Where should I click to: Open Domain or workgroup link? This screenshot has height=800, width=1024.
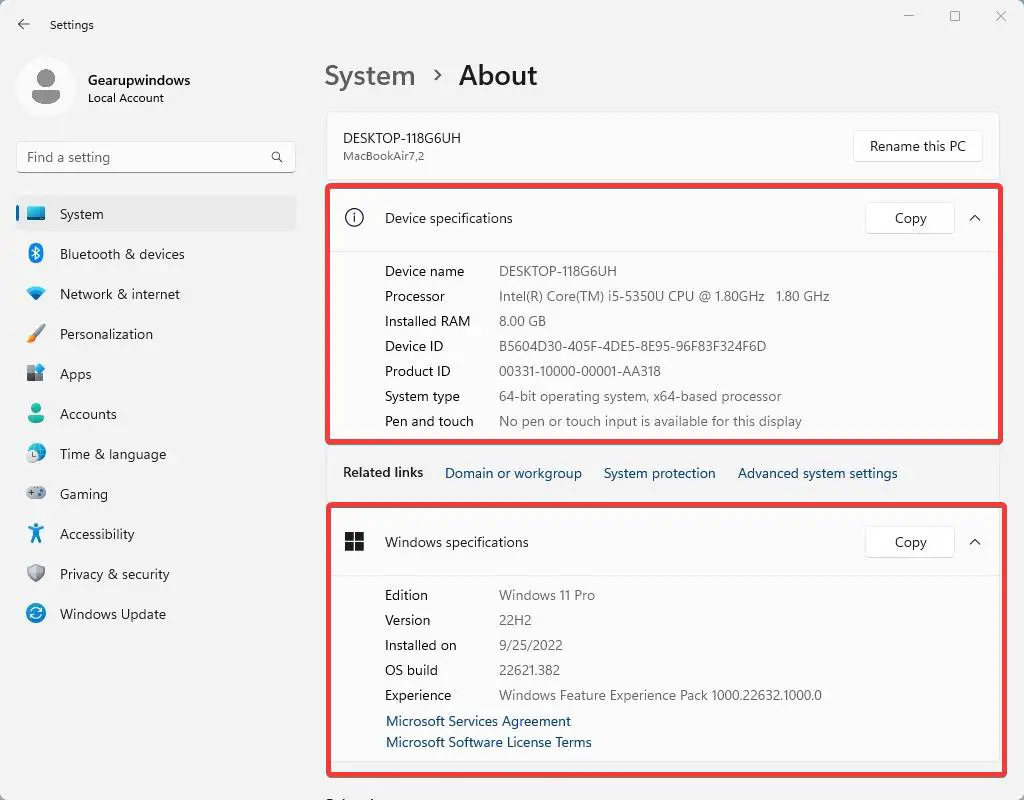tap(513, 473)
